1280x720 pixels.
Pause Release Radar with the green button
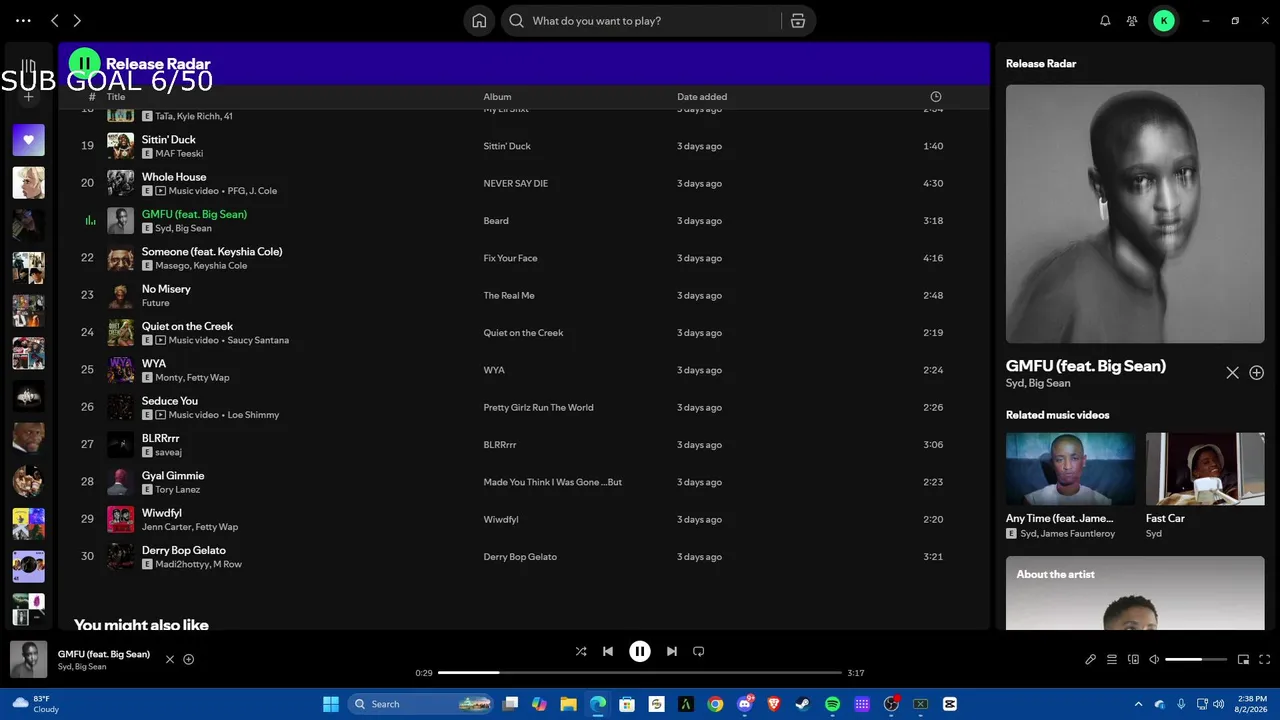(x=85, y=64)
